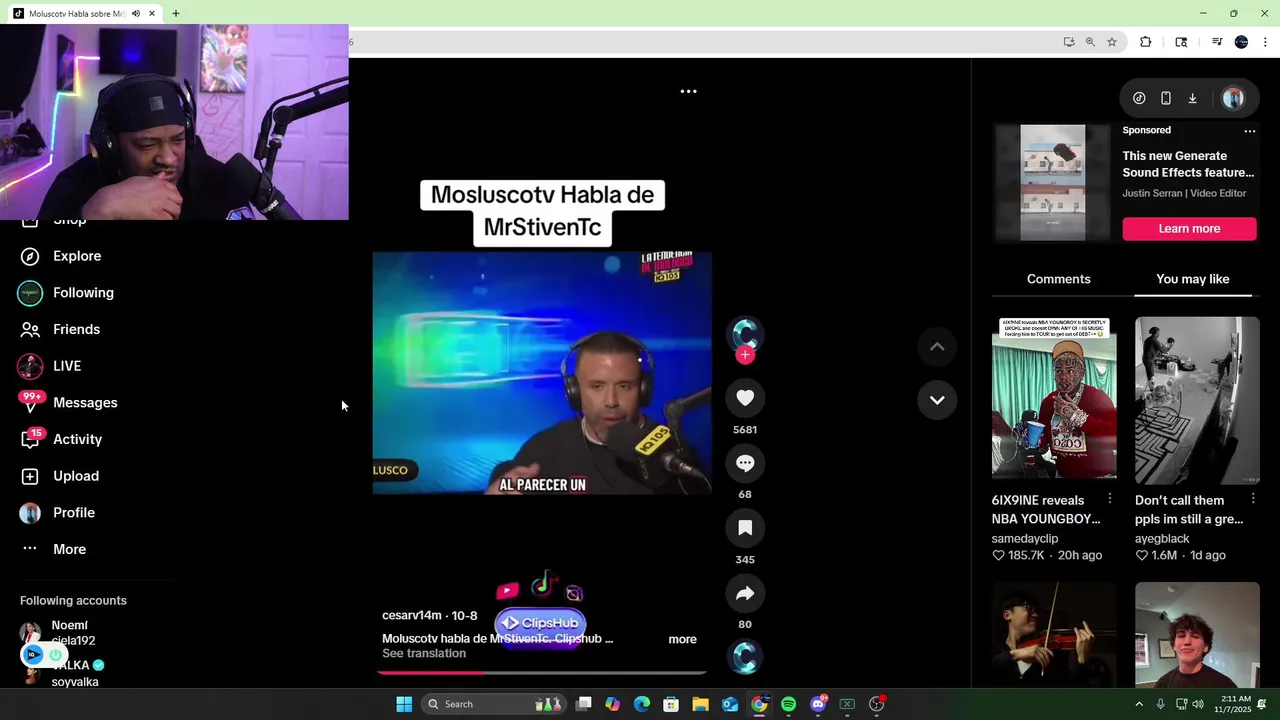Open Spotify from the taskbar
Image resolution: width=1280 pixels, height=720 pixels.
coord(788,704)
